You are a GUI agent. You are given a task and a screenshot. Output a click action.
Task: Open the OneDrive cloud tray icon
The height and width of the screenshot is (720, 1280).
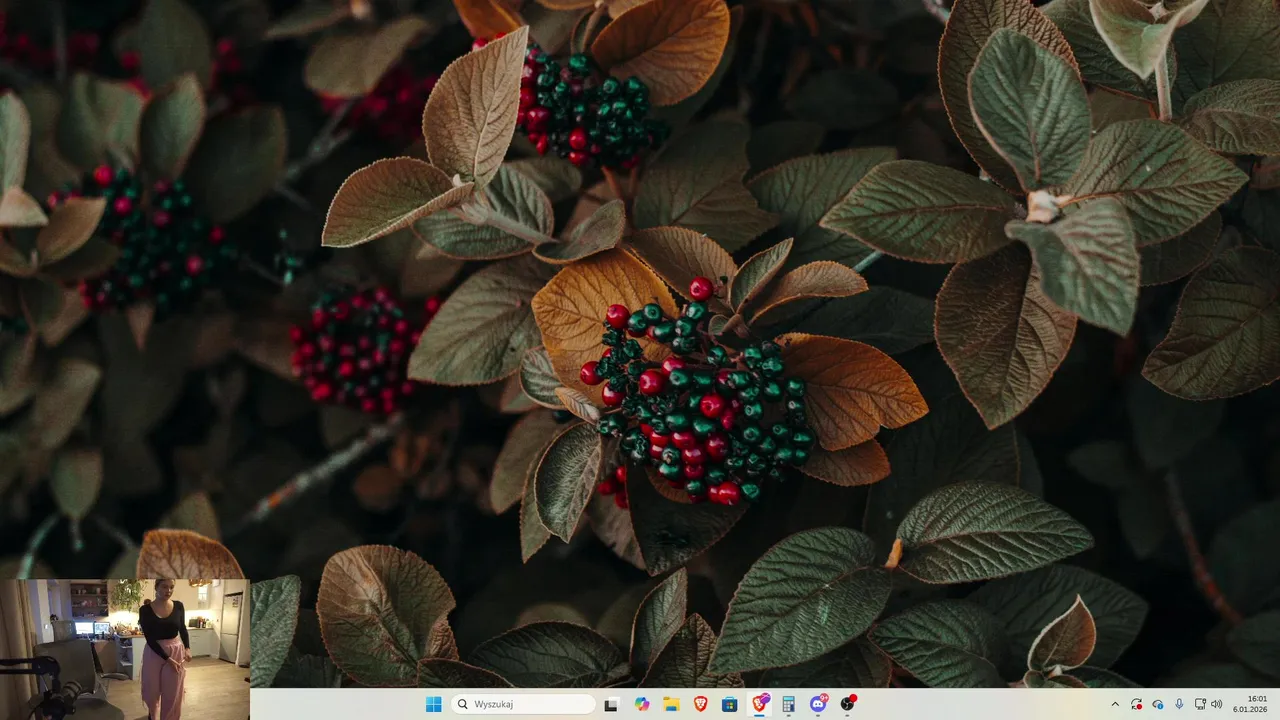(1158, 704)
